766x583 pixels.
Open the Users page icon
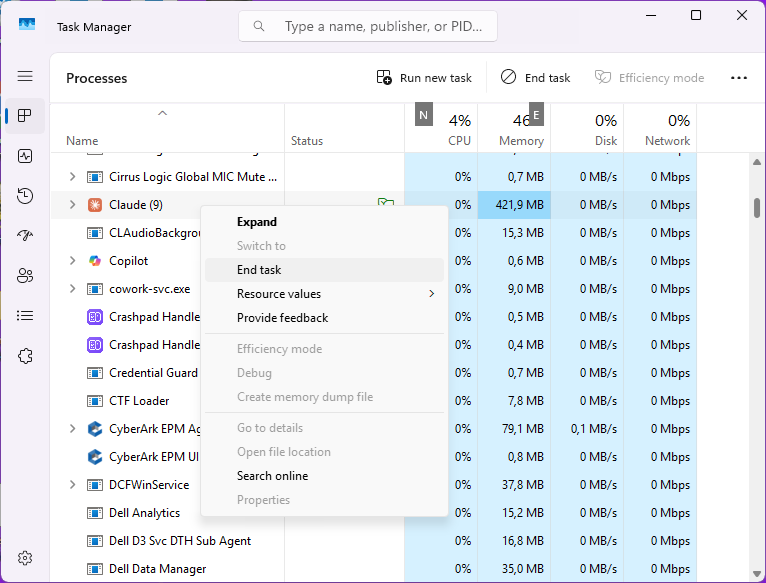[x=25, y=276]
